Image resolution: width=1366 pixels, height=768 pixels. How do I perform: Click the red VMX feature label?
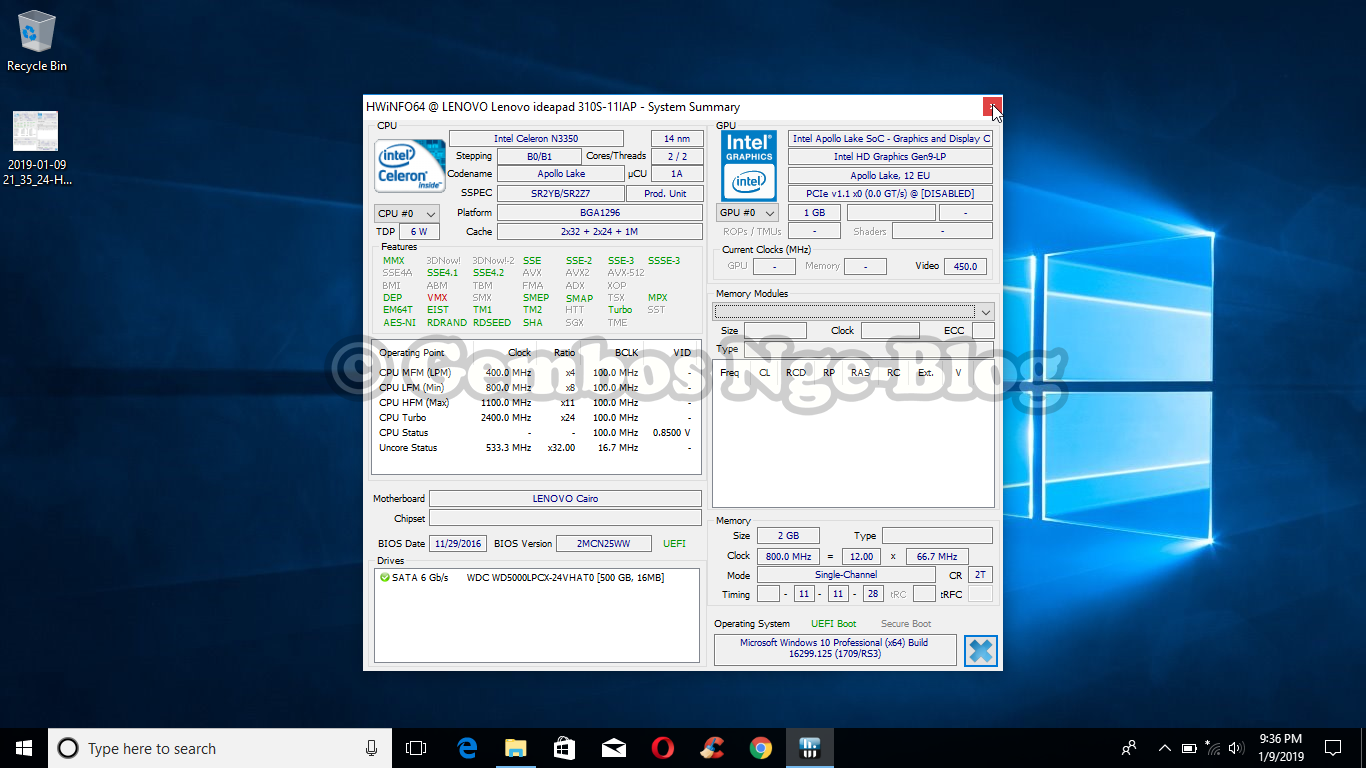tap(437, 298)
